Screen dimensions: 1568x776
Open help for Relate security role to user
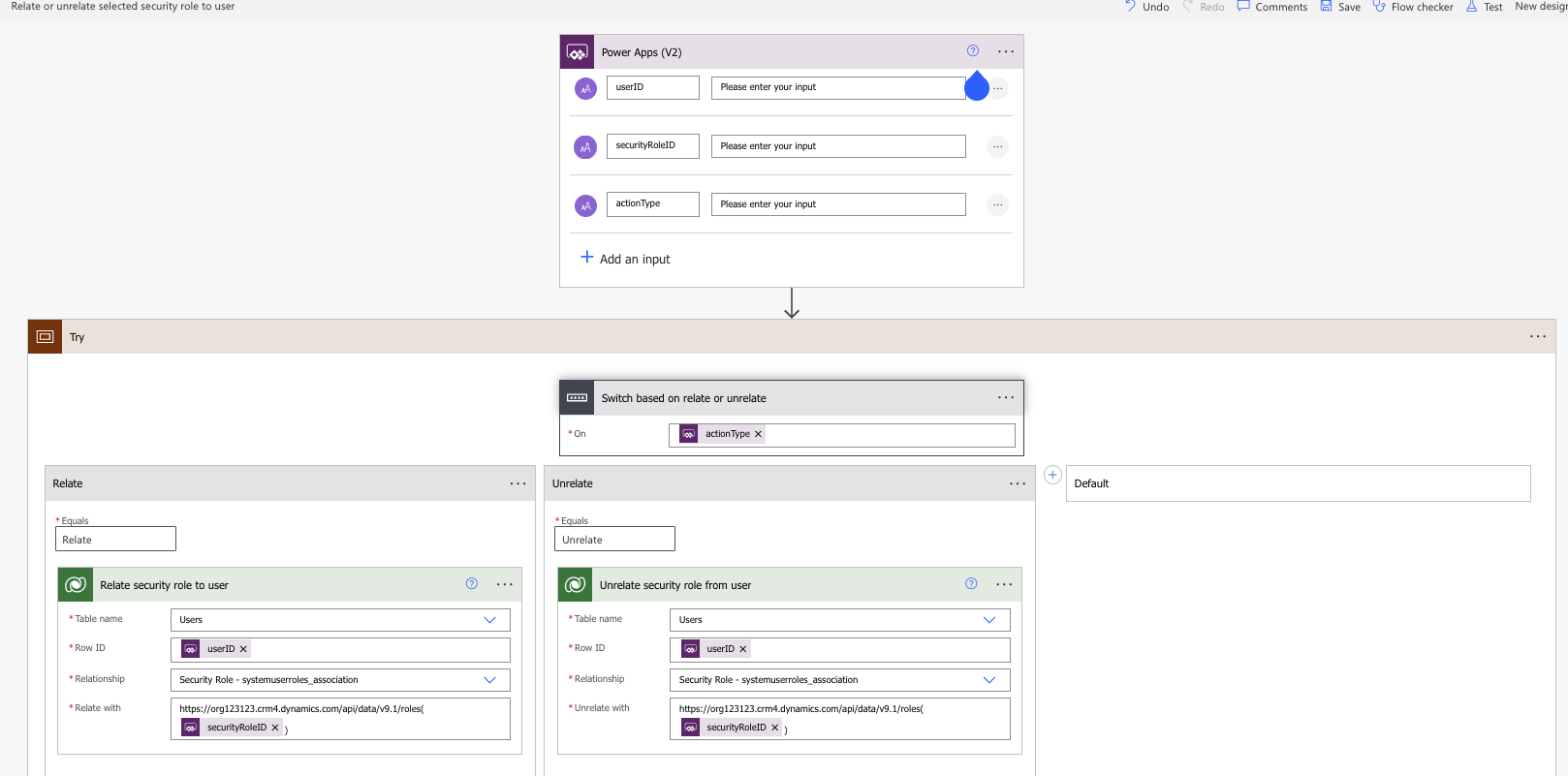(x=472, y=583)
